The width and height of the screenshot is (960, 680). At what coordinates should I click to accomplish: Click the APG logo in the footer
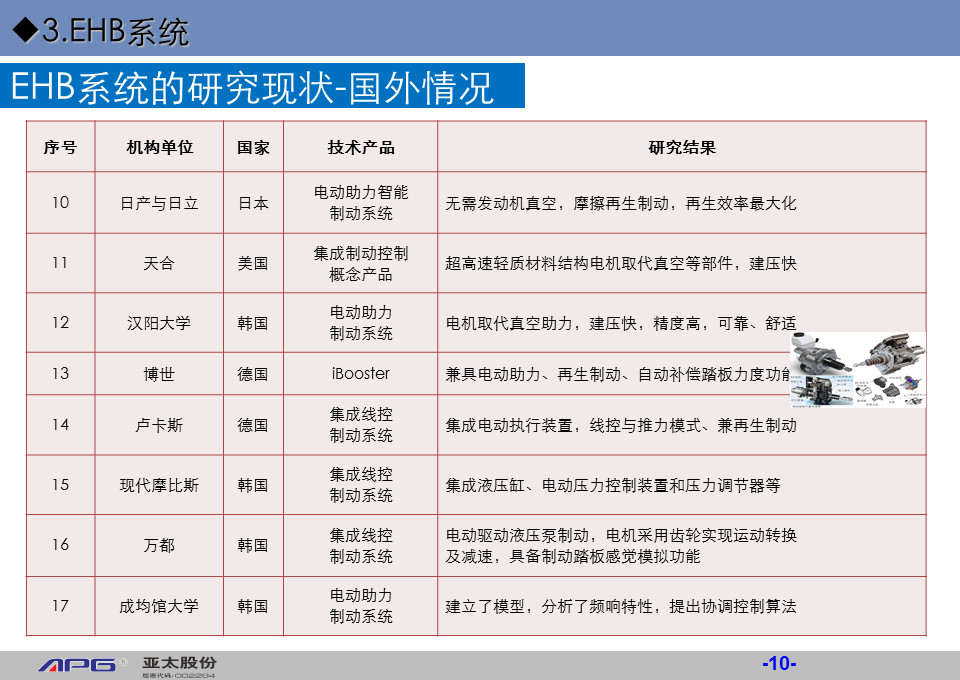pyautogui.click(x=81, y=665)
